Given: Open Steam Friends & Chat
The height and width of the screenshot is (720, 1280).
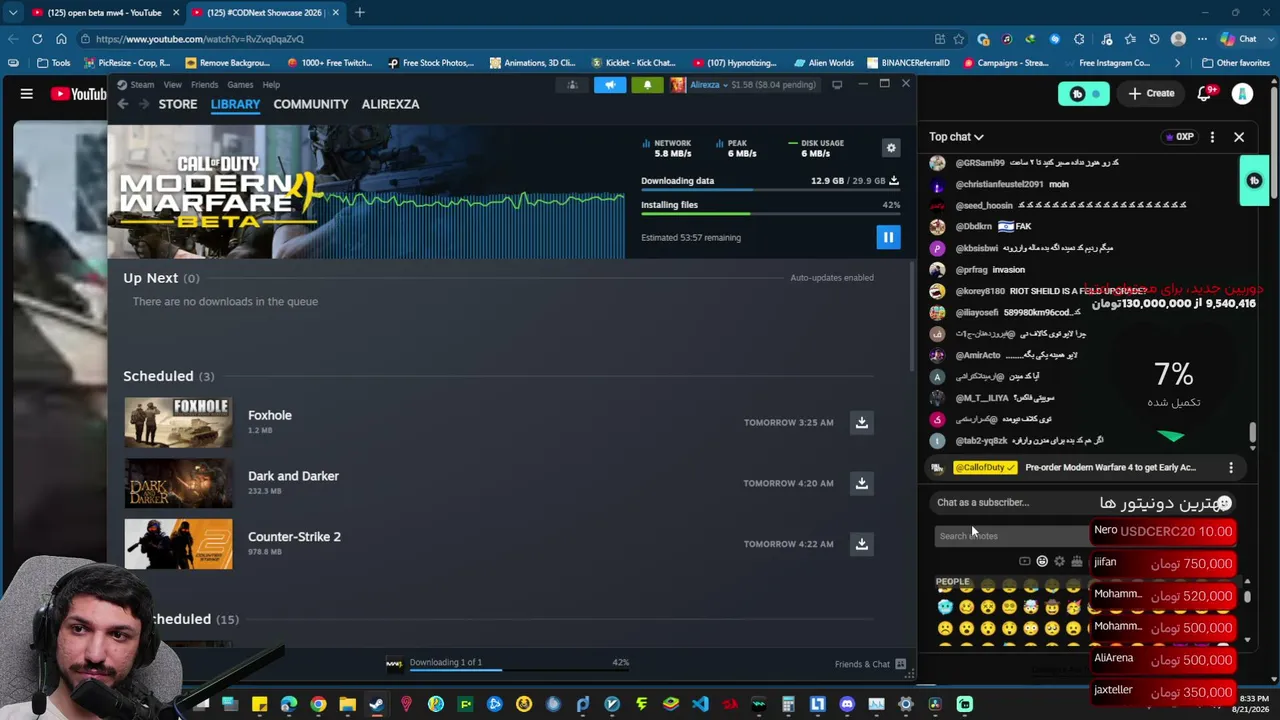Looking at the screenshot, I should (870, 664).
